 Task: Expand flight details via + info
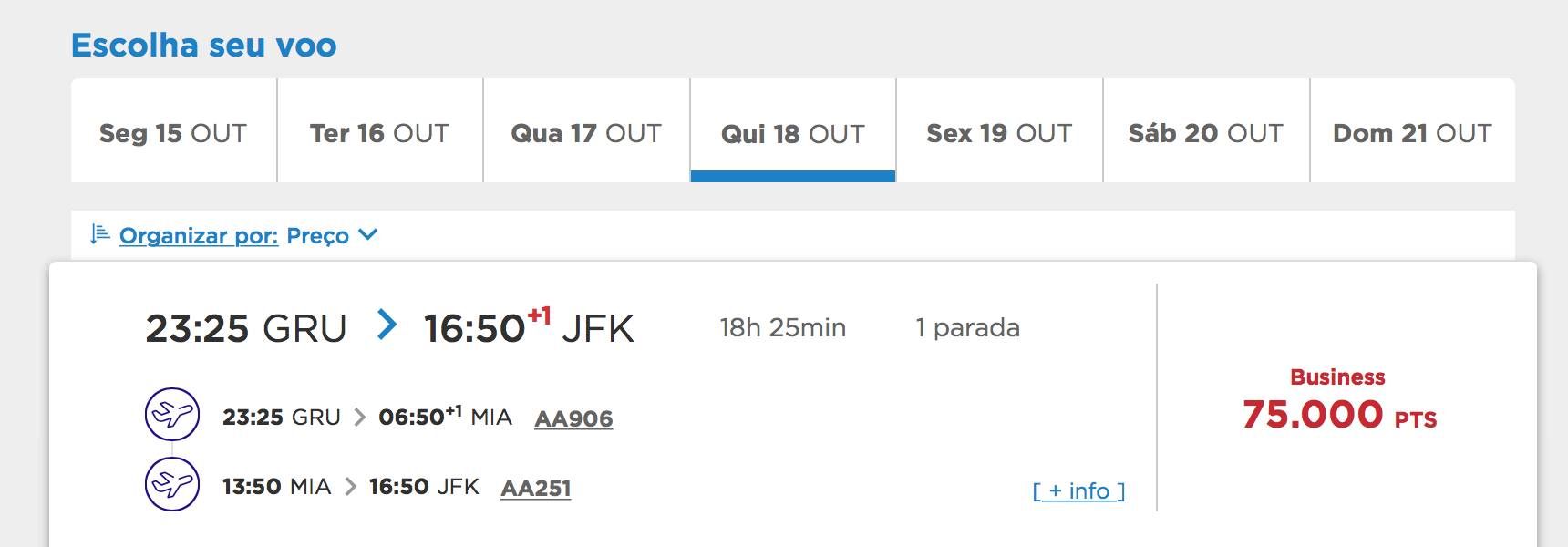1078,490
